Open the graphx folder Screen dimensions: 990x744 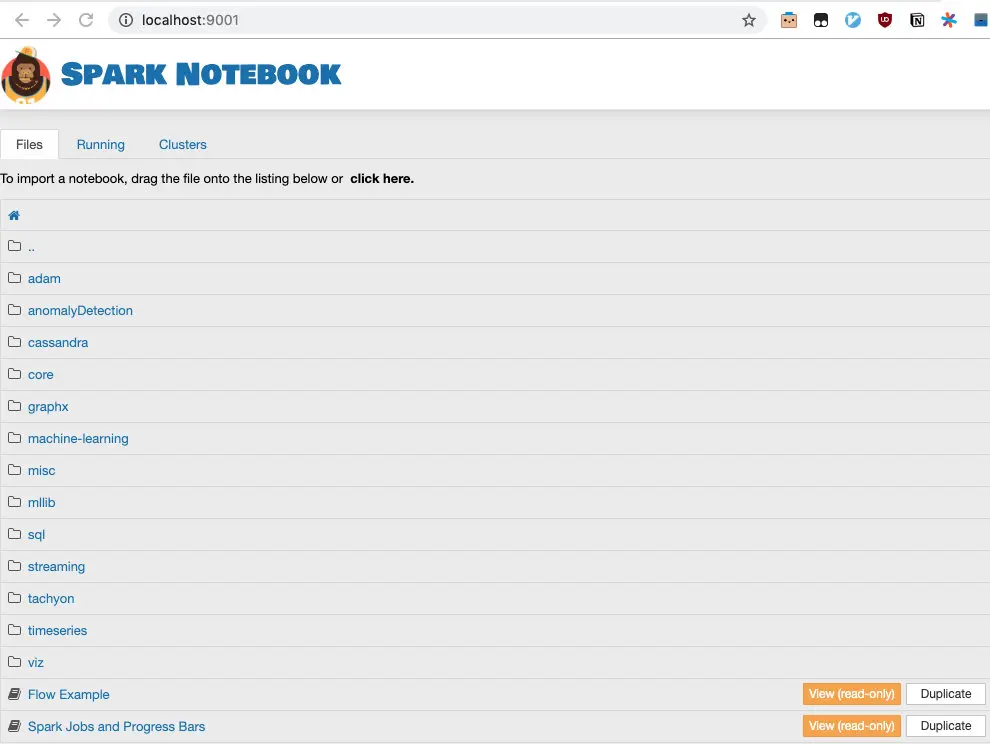coord(48,407)
